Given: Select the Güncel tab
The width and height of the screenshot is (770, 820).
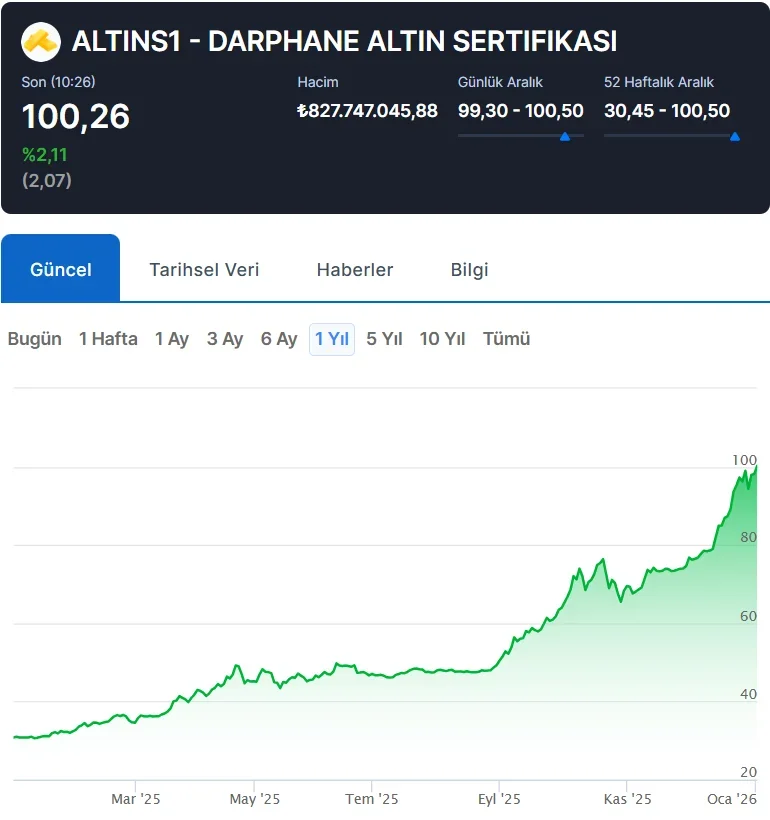Looking at the screenshot, I should (x=60, y=269).
